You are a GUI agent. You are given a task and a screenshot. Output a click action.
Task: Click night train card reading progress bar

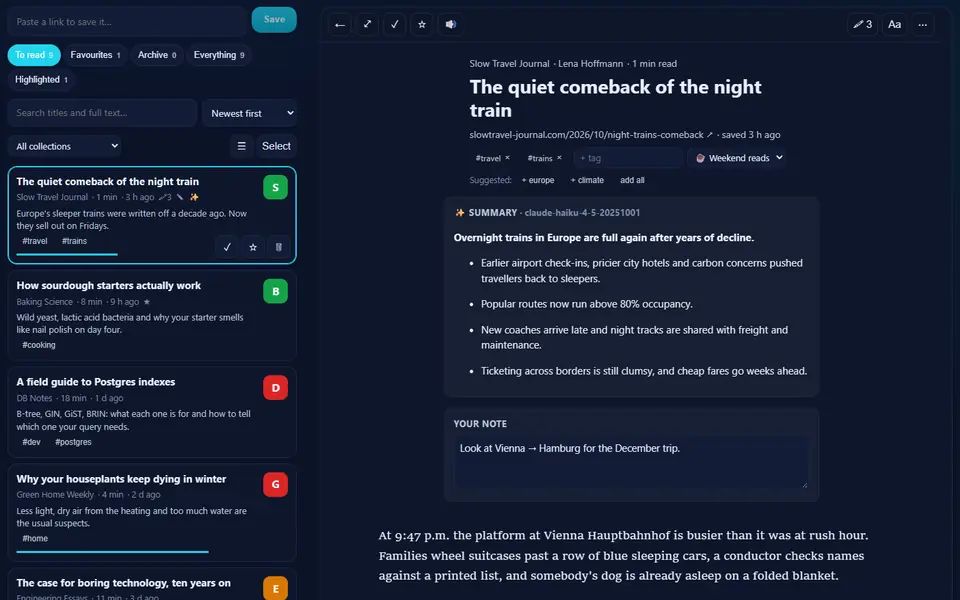tap(67, 254)
